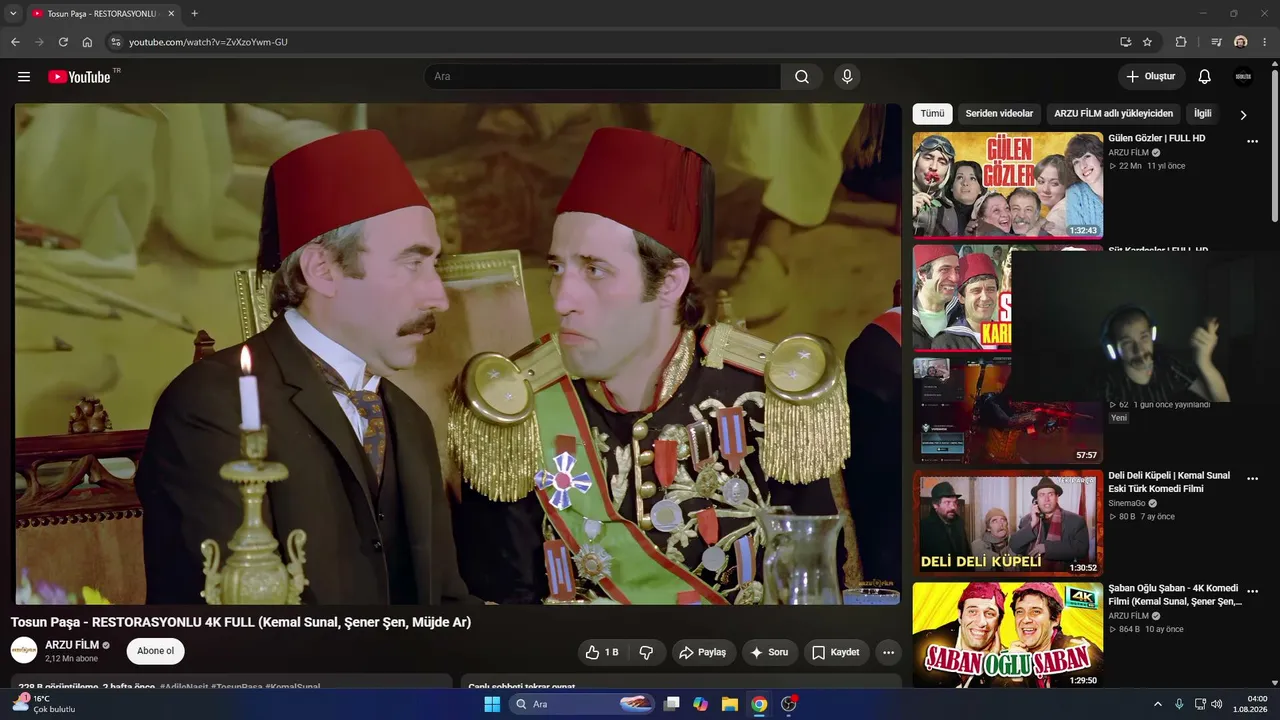Open the Windows Start menu
The height and width of the screenshot is (720, 1280).
click(492, 704)
